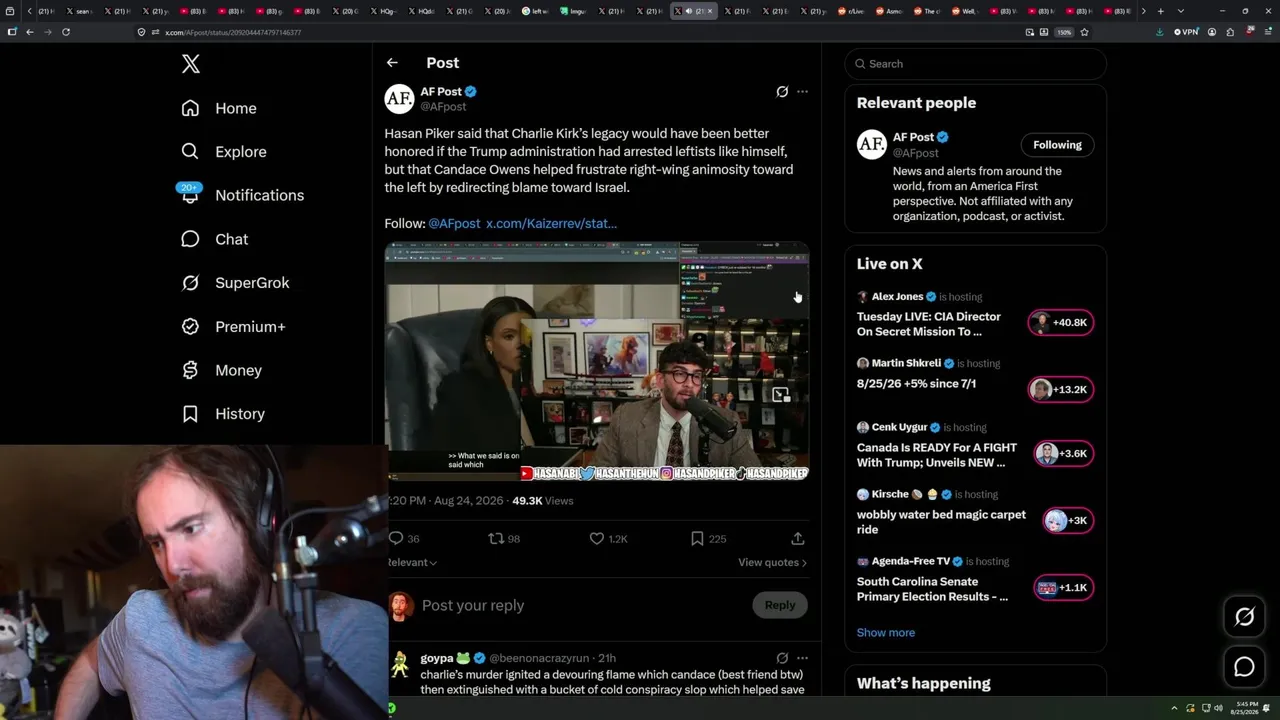Open goypa's profile name
1280x720 pixels.
tap(437, 658)
